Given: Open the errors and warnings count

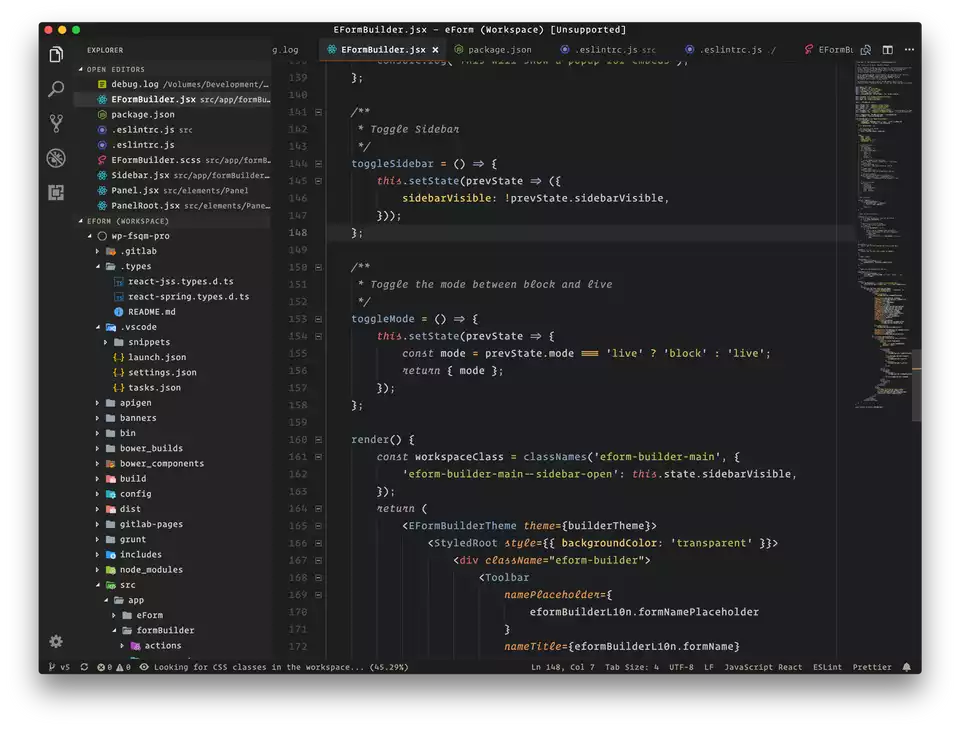Looking at the screenshot, I should click(114, 667).
